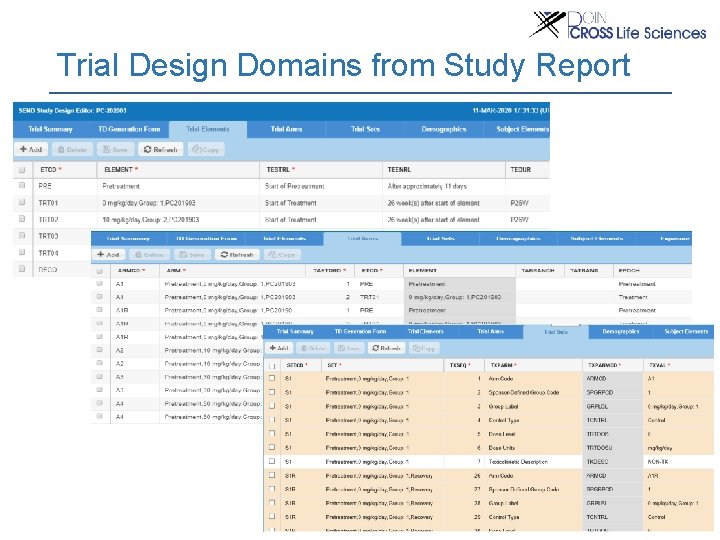720x540 pixels.
Task: Open TD Generation Form tab in back window
Action: point(129,129)
